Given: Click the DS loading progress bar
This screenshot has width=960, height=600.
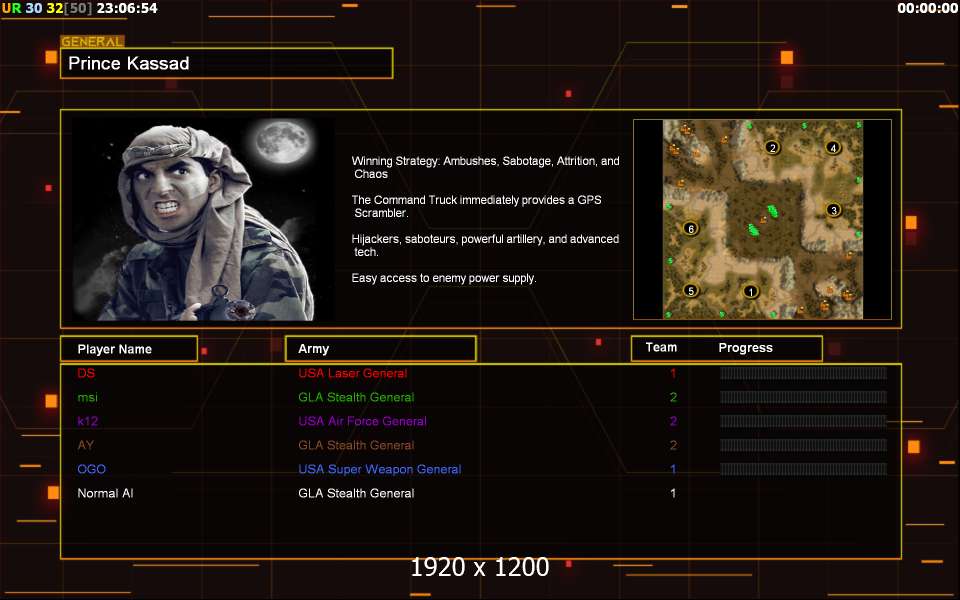Looking at the screenshot, I should point(803,373).
